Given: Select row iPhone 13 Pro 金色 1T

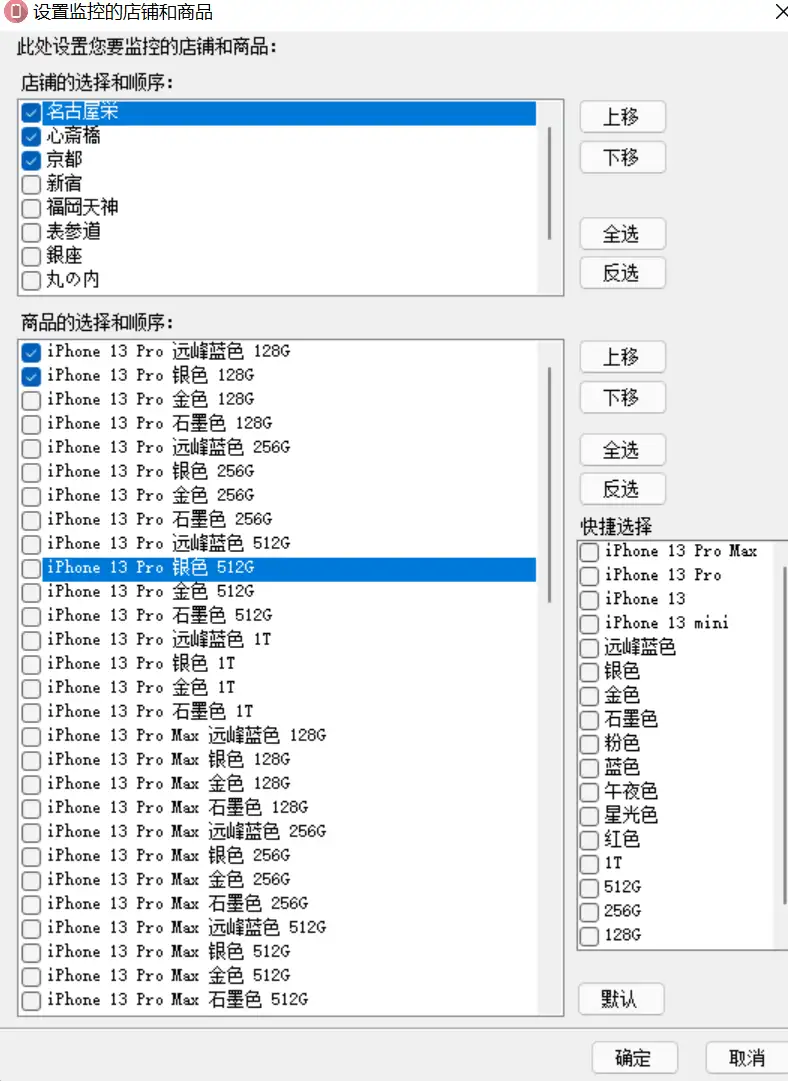Looking at the screenshot, I should pos(278,688).
